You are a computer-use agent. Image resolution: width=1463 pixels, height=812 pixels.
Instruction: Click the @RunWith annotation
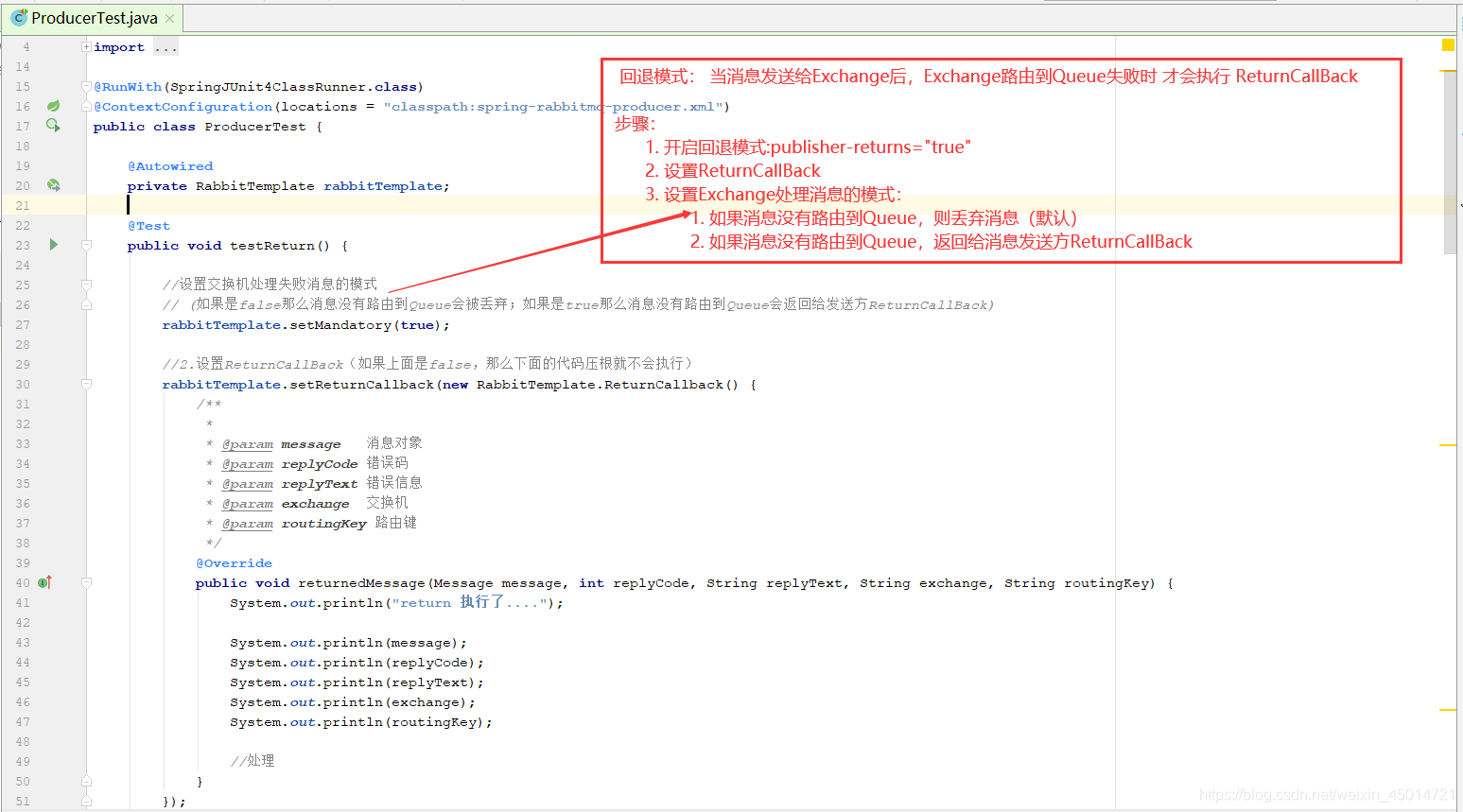pyautogui.click(x=128, y=86)
